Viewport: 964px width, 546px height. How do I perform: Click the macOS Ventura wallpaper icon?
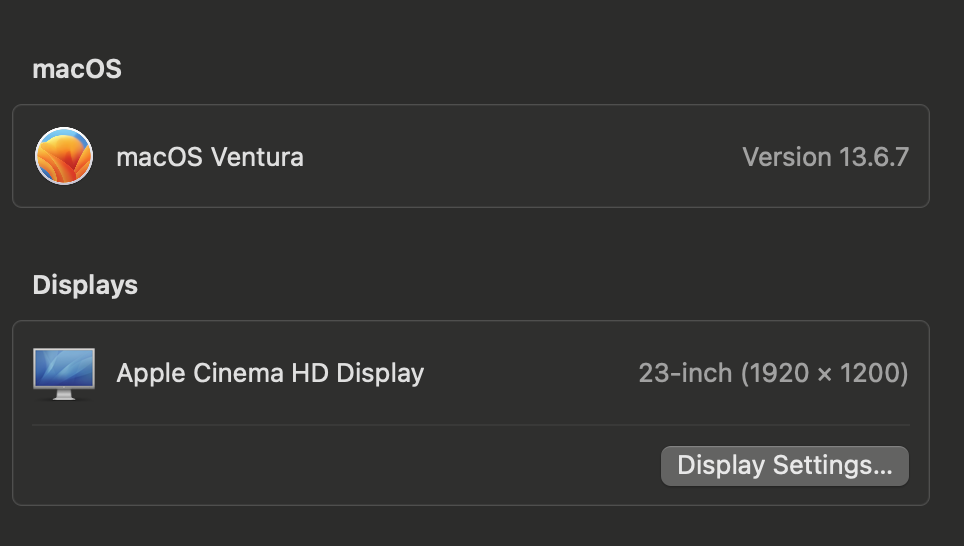coord(64,156)
